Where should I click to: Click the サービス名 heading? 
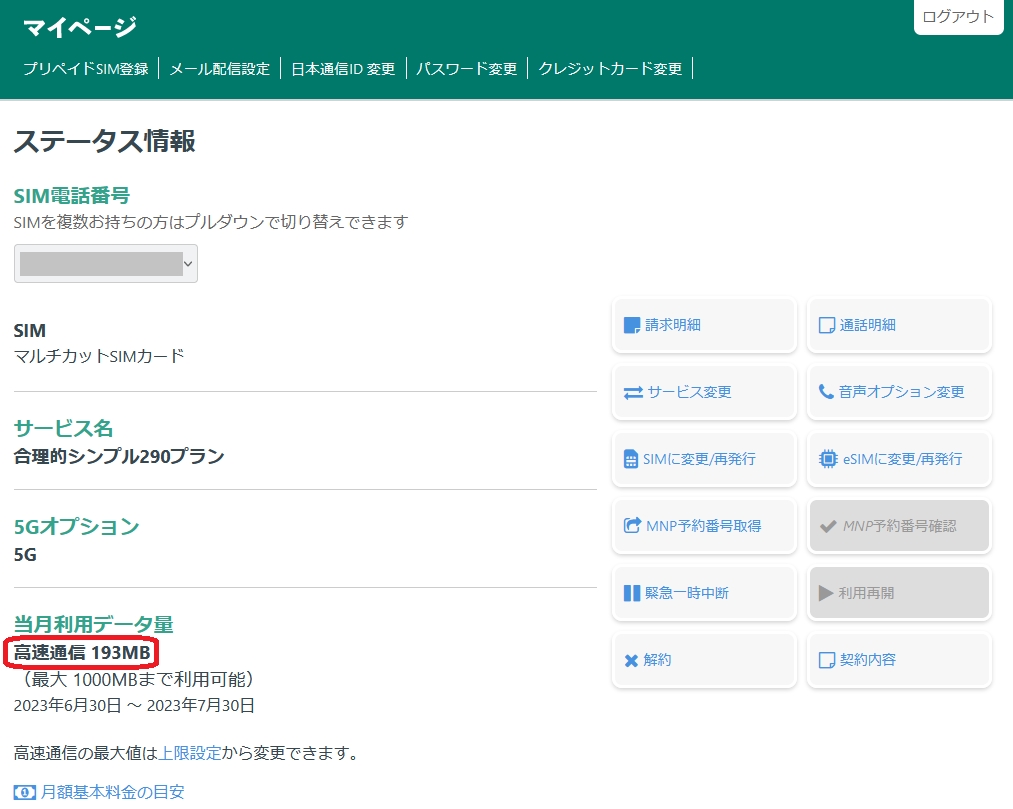63,428
